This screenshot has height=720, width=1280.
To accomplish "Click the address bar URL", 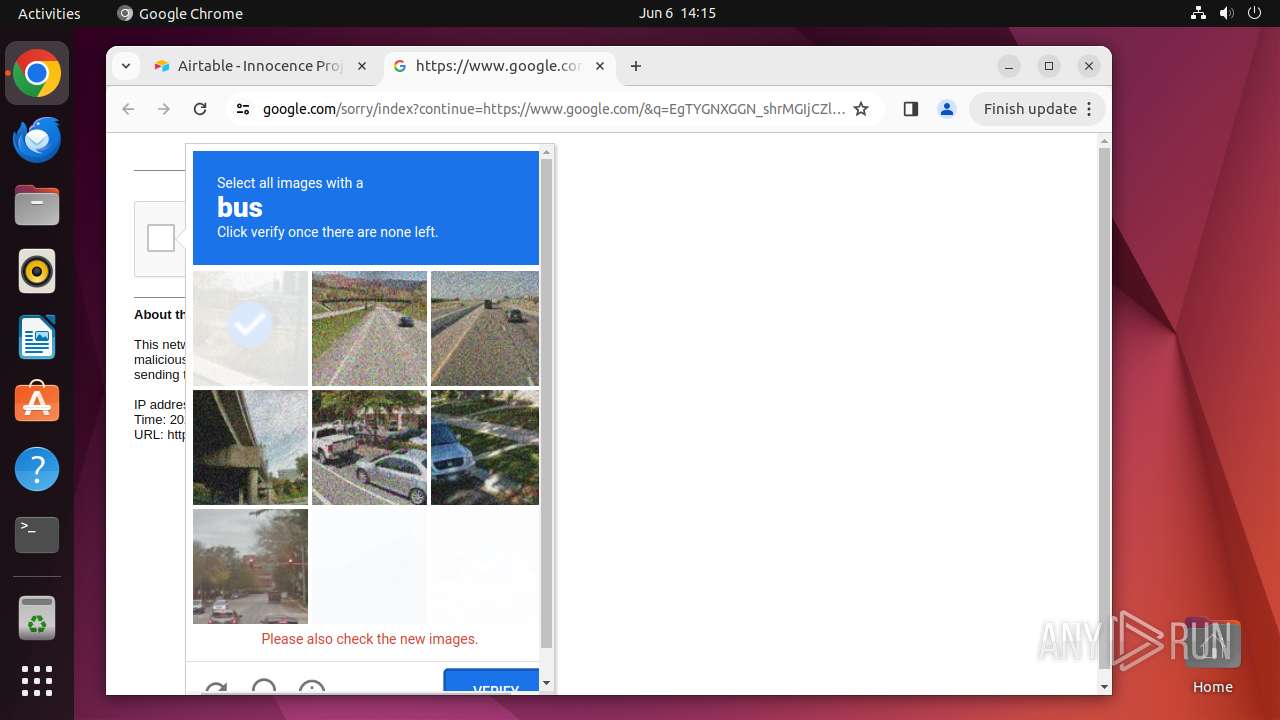I will tap(554, 109).
